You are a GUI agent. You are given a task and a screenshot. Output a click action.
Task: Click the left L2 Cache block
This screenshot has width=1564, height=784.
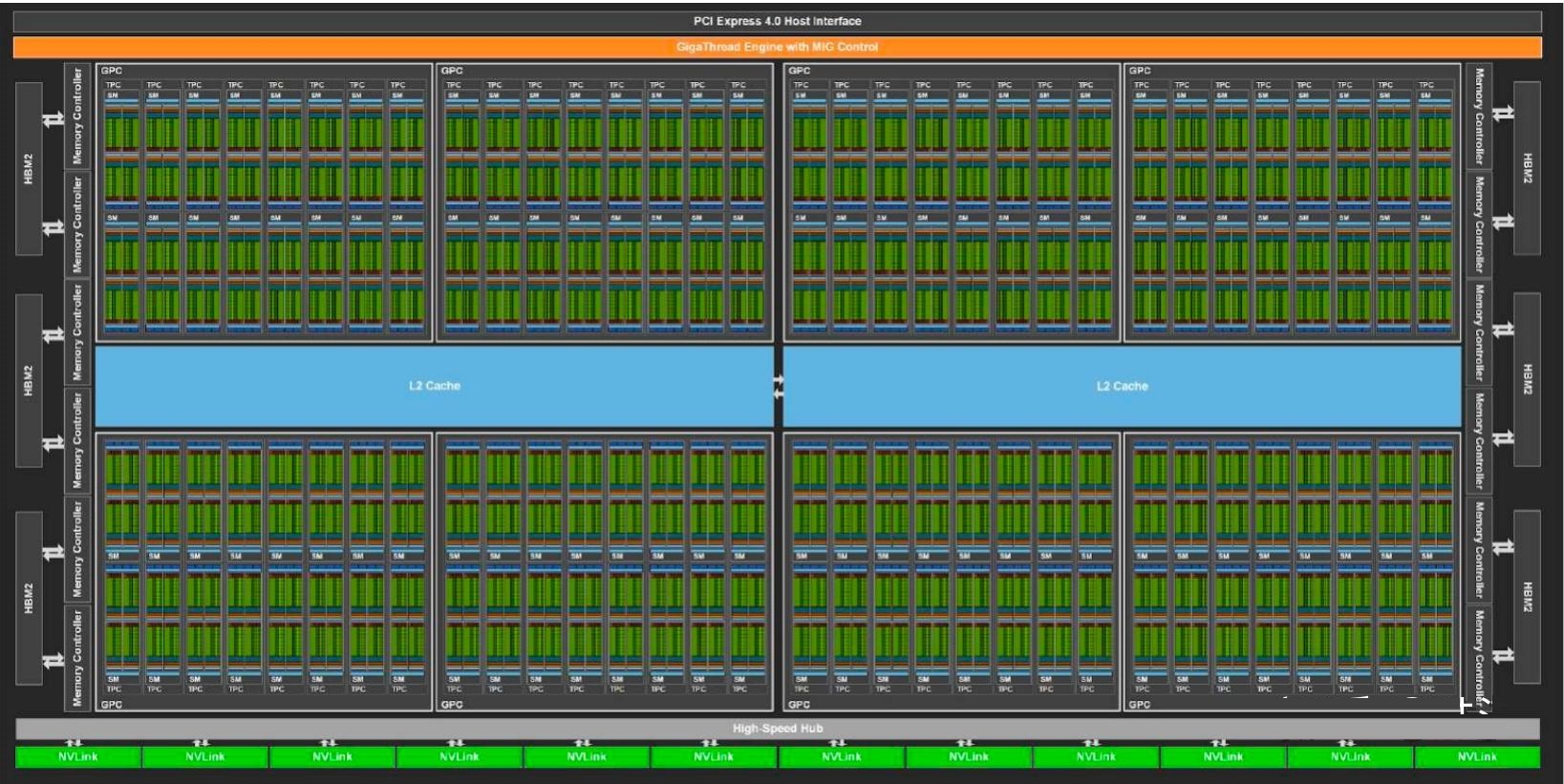click(434, 386)
